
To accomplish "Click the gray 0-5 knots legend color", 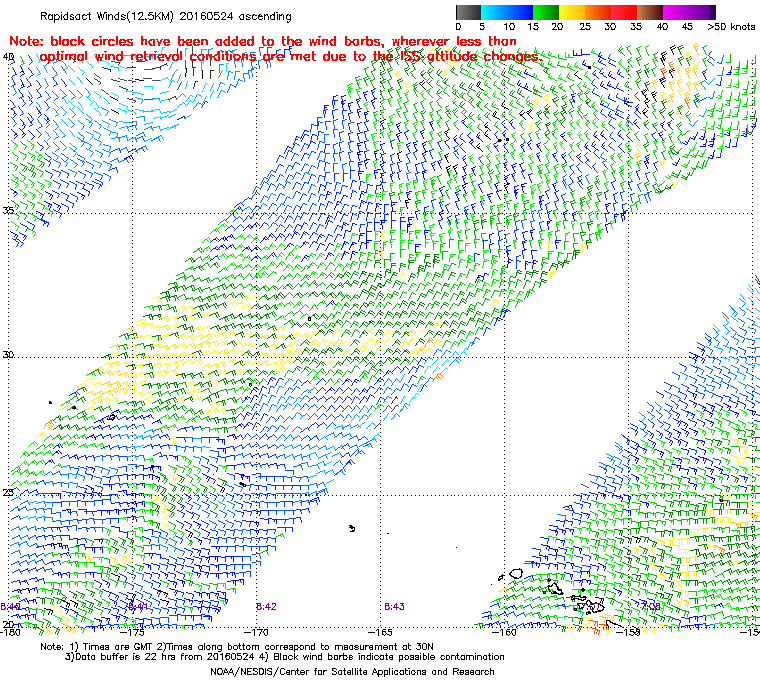I will coord(468,12).
